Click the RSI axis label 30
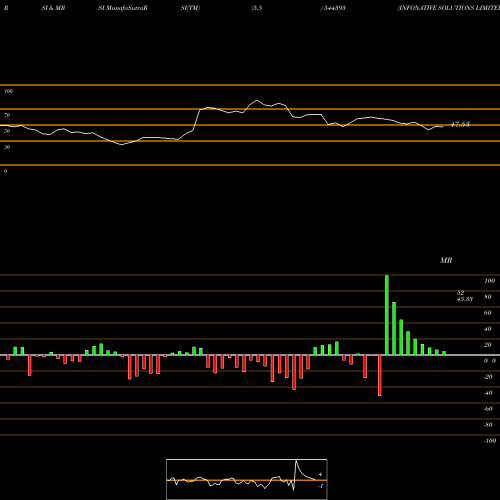Screen dimensions: 500x500 pos(7,147)
